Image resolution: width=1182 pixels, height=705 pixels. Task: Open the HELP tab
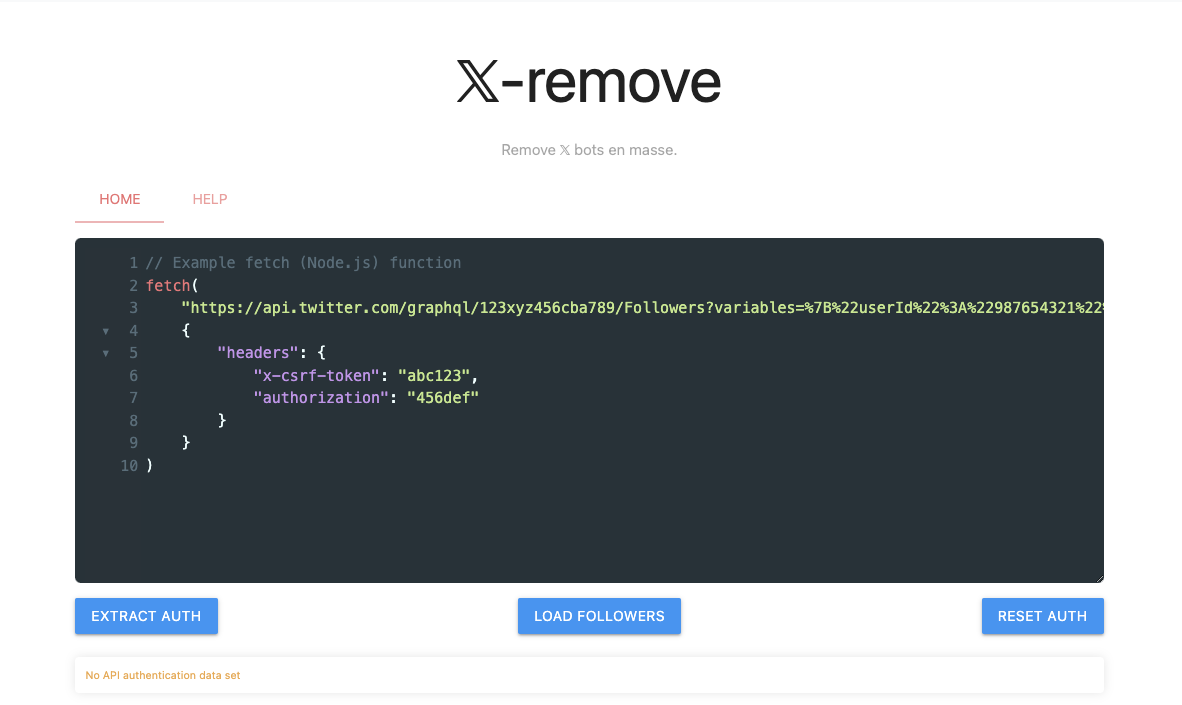[x=210, y=199]
